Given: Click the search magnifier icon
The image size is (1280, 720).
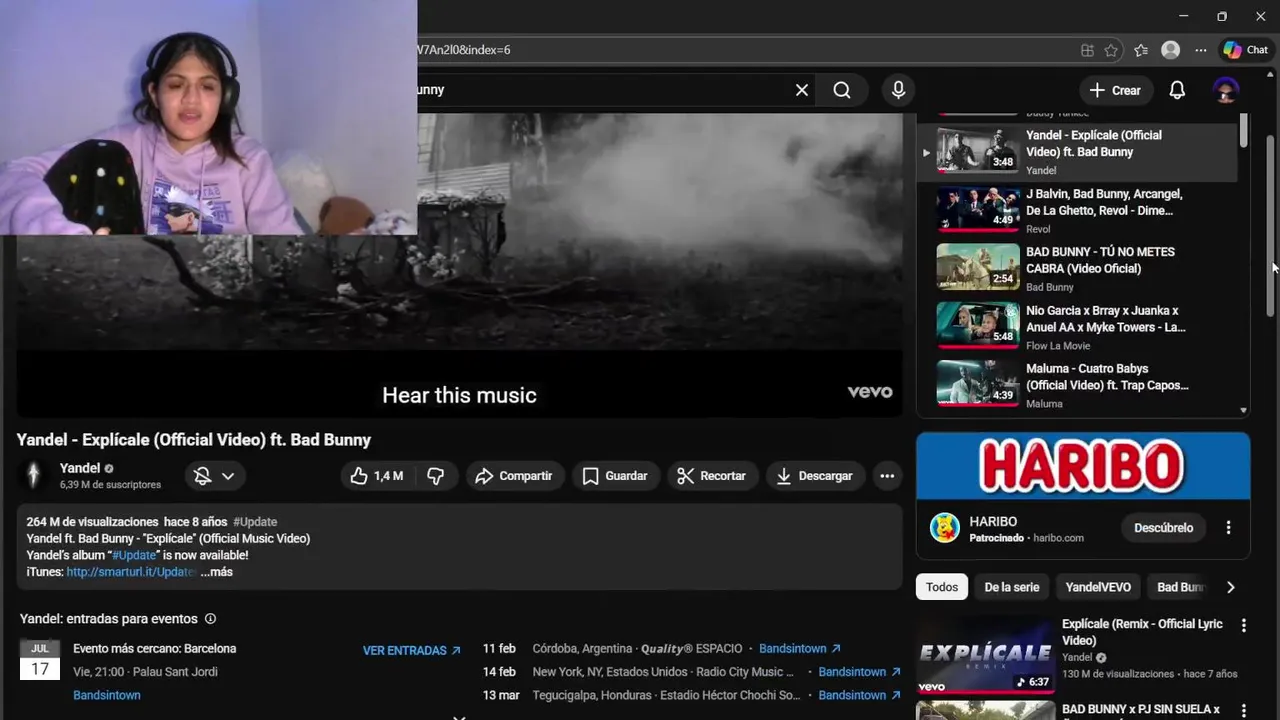Looking at the screenshot, I should pos(842,90).
